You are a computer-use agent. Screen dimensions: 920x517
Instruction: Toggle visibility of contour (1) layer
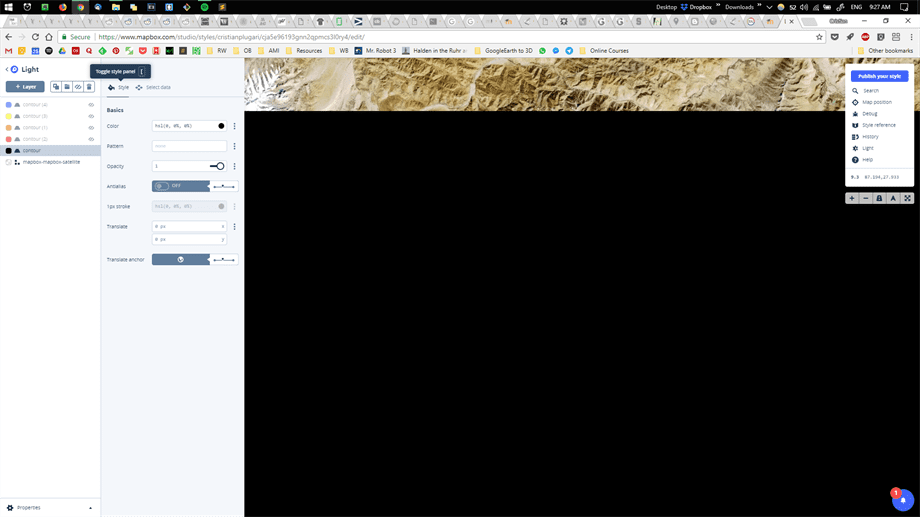click(x=91, y=128)
